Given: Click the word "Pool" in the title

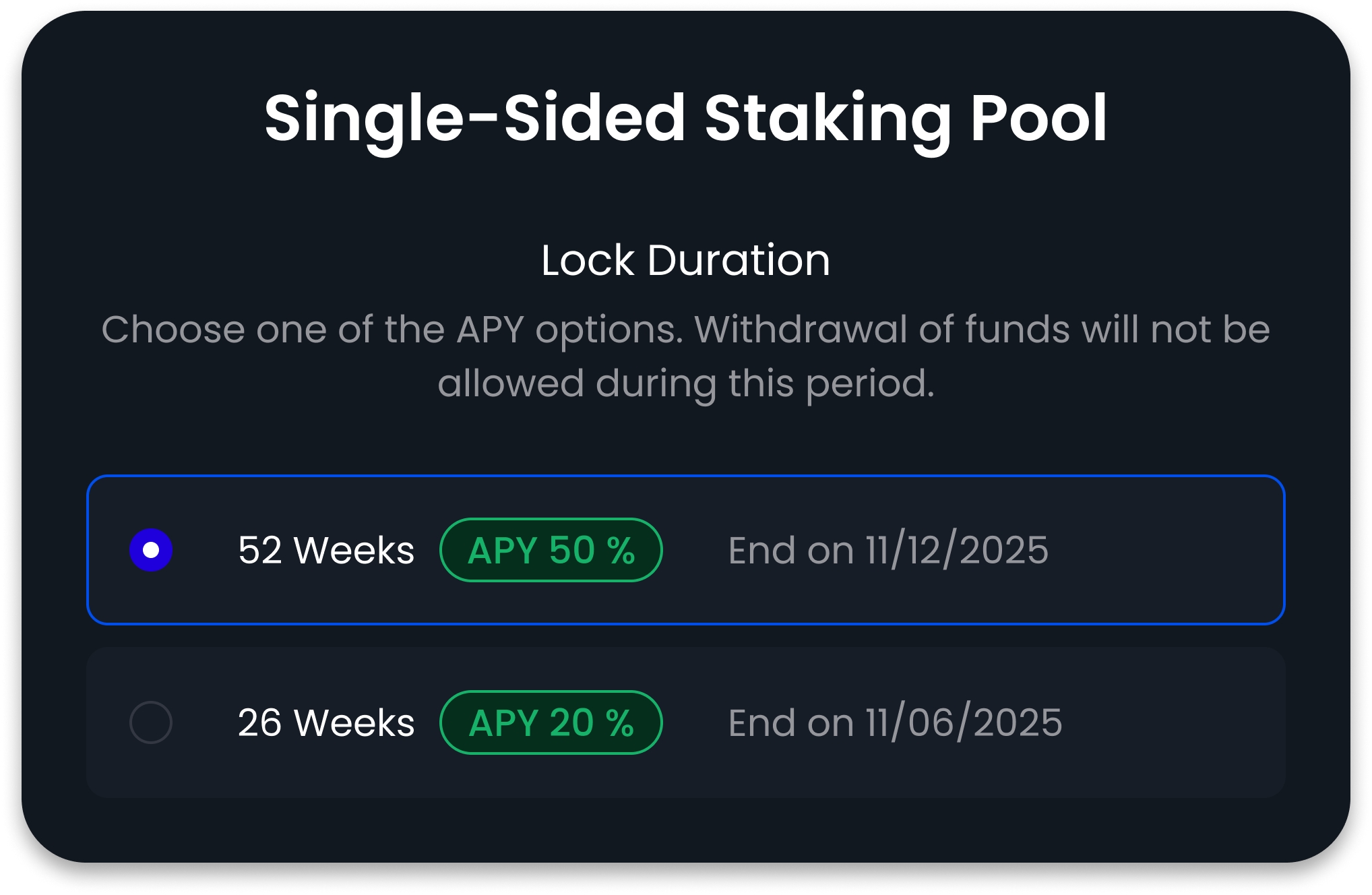Looking at the screenshot, I should 1038,119.
